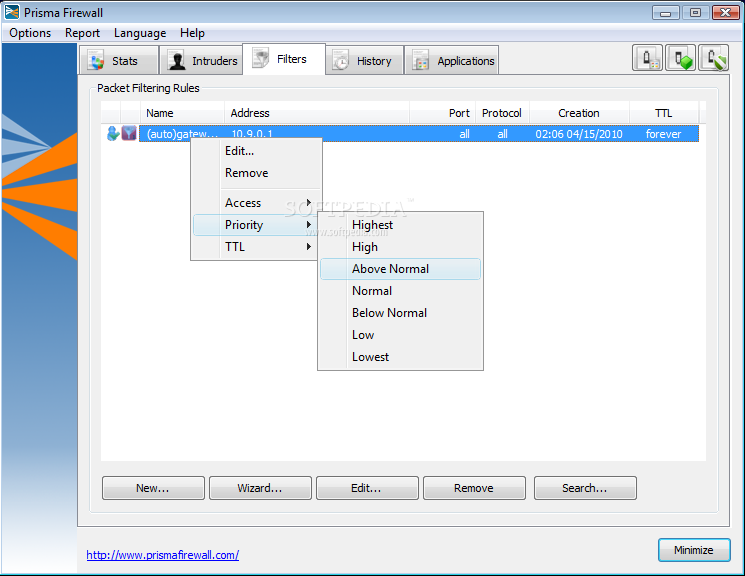Switch to the History tab
745x576 pixels.
click(x=364, y=60)
